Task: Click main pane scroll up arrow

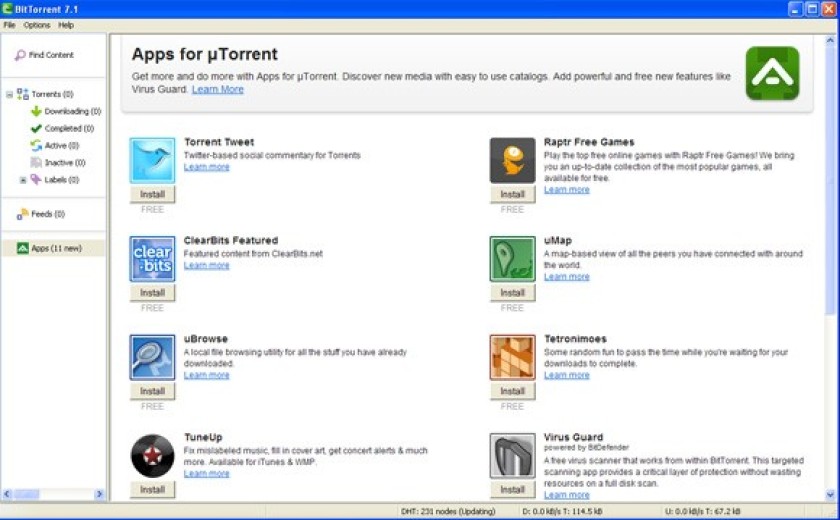Action: coord(830,40)
